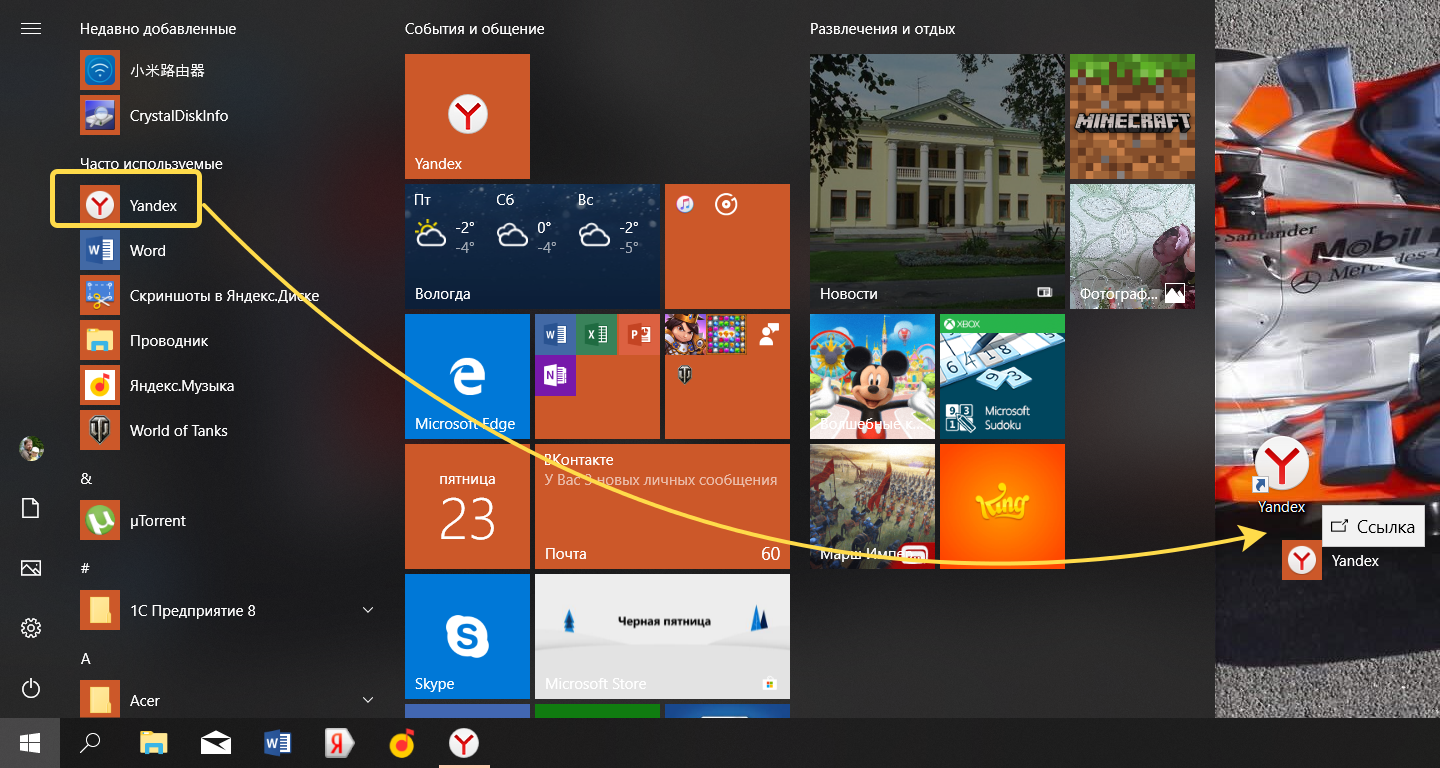Open Mail on the taskbar
Image resolution: width=1440 pixels, height=768 pixels.
(215, 742)
